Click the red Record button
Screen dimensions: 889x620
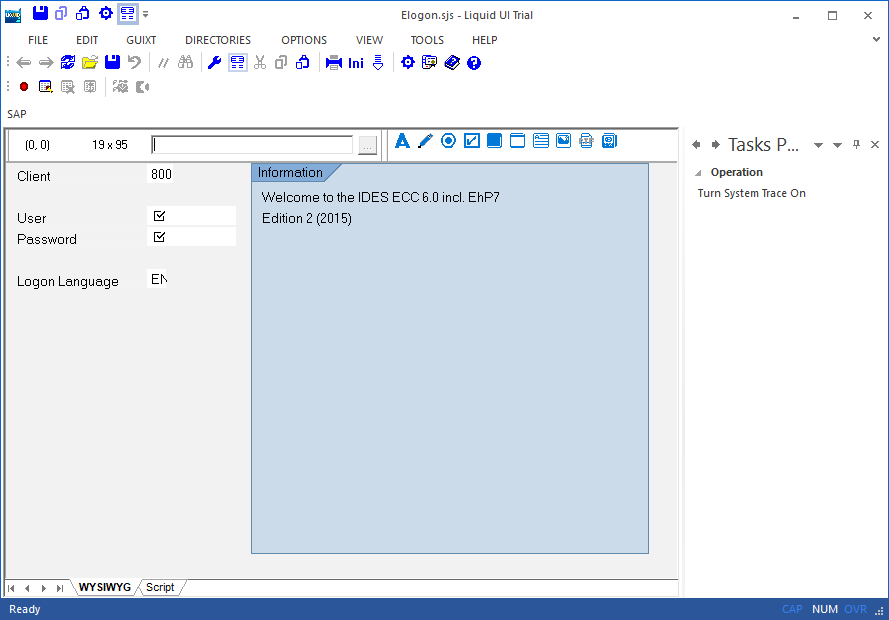coord(24,87)
